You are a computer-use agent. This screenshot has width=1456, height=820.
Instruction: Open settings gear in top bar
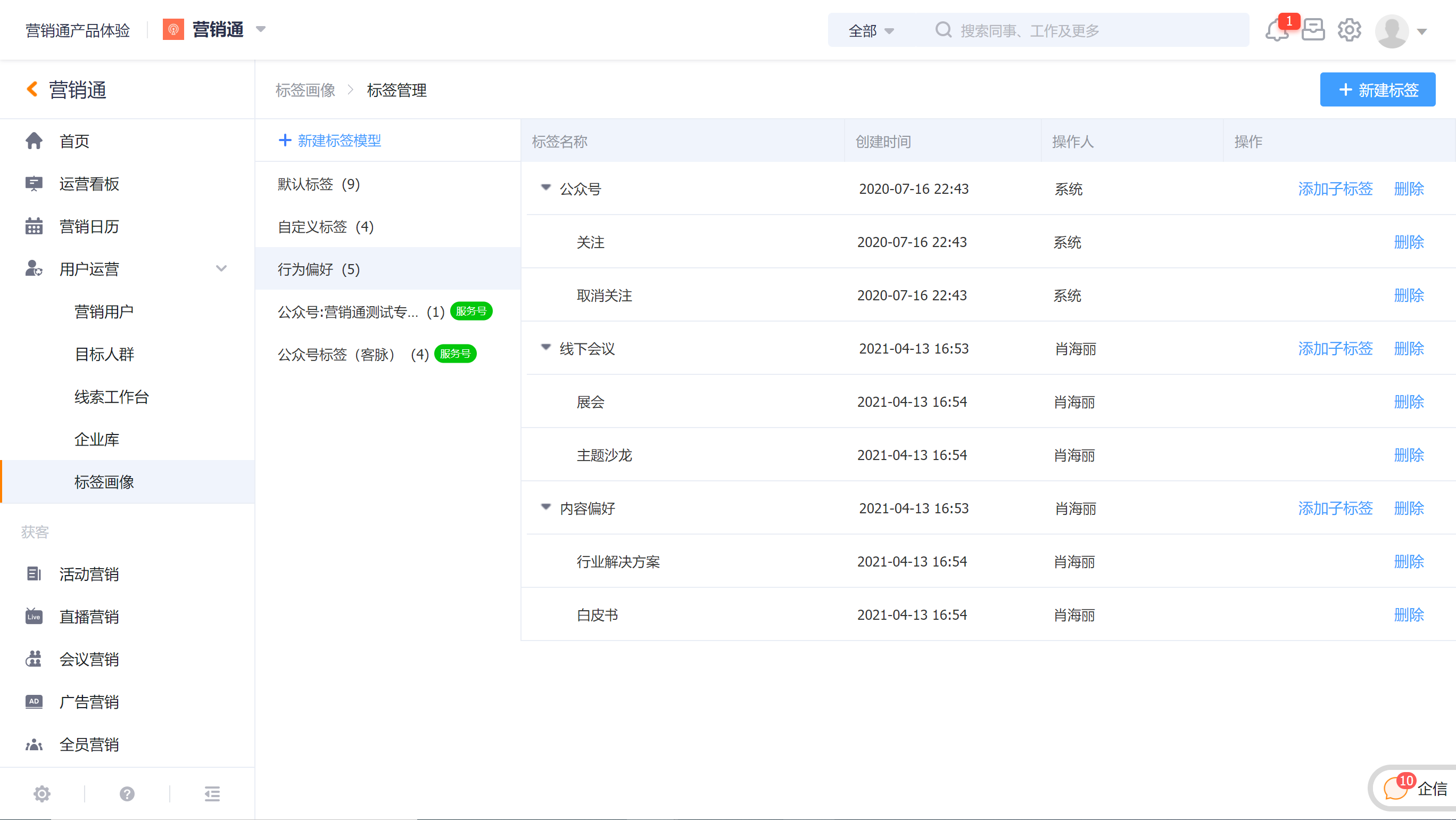1349,30
